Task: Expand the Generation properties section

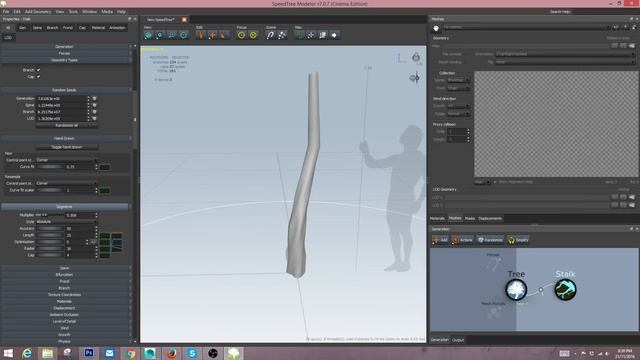Action: [x=65, y=47]
